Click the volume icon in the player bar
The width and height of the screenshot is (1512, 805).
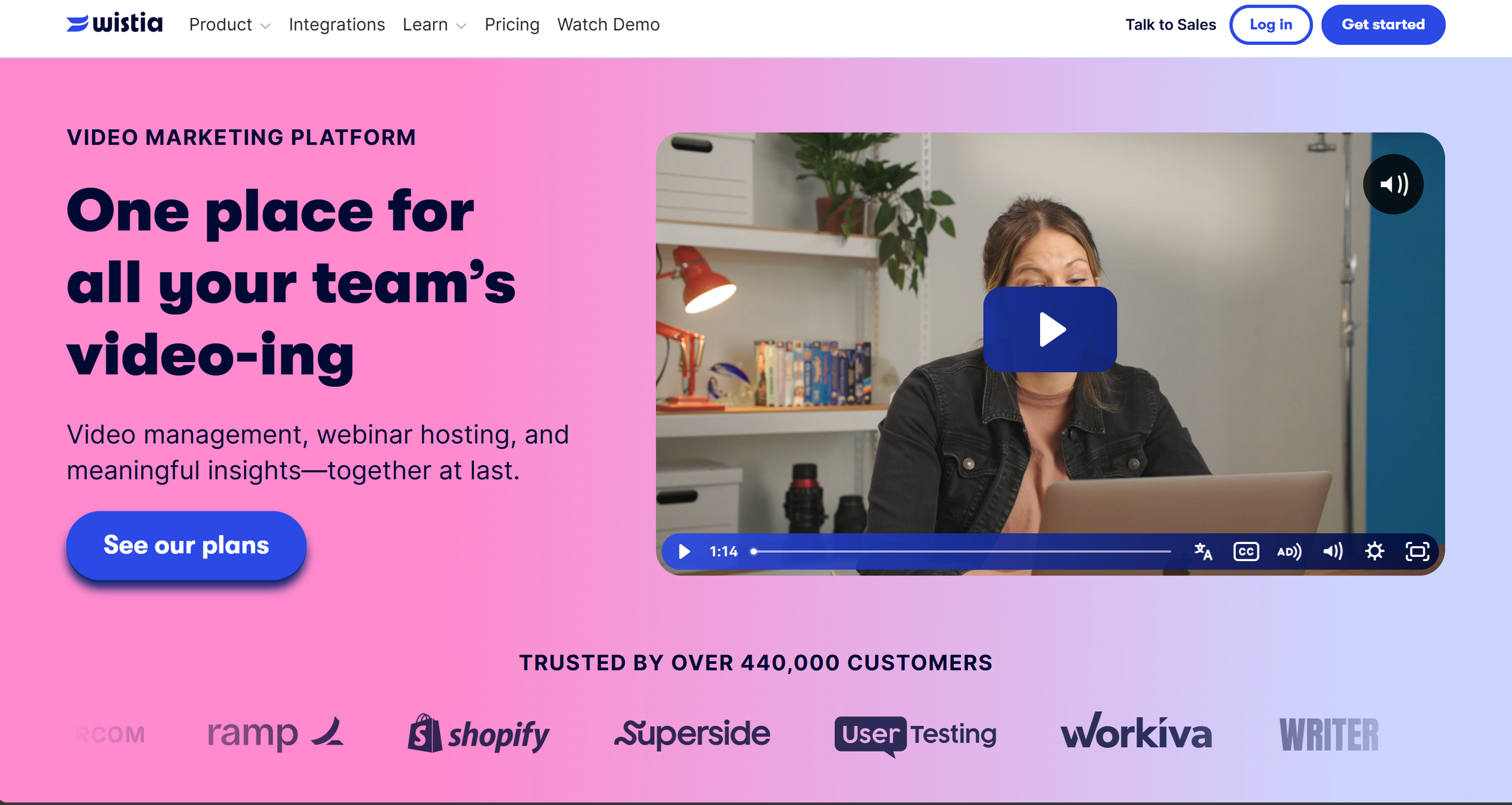click(1332, 551)
